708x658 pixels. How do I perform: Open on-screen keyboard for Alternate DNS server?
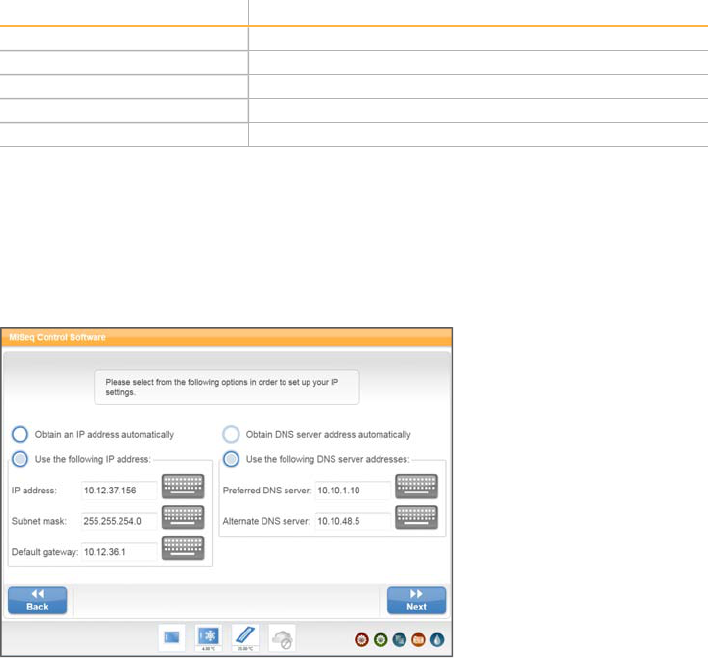tap(416, 517)
